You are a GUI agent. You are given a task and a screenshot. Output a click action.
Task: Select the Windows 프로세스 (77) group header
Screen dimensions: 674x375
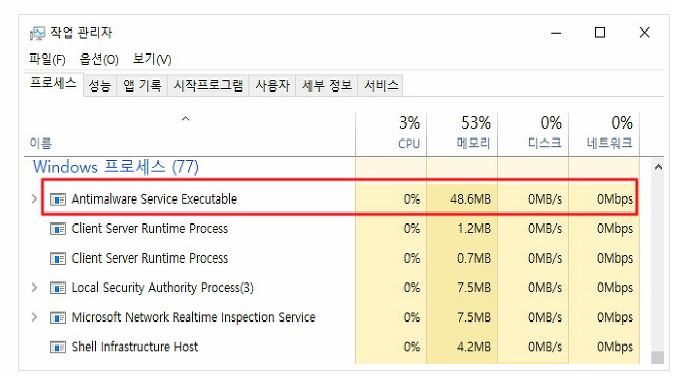click(x=116, y=167)
